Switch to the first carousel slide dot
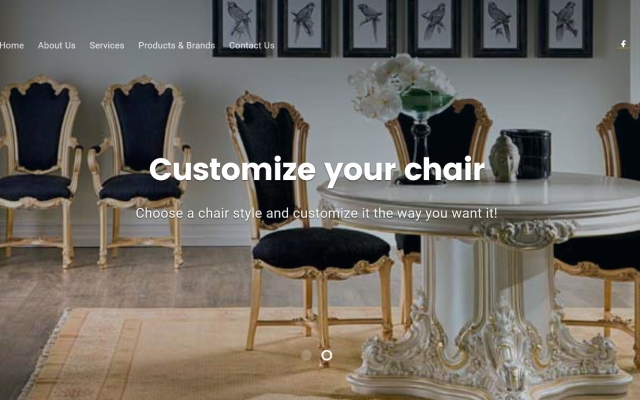This screenshot has height=400, width=640. click(x=306, y=355)
